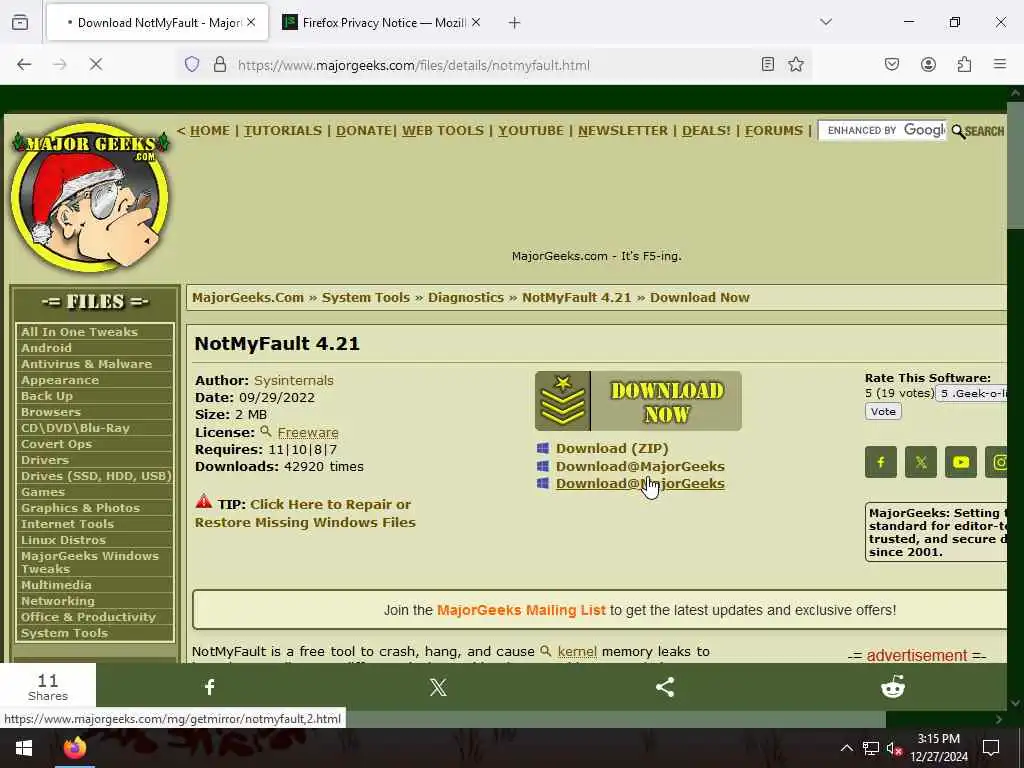The width and height of the screenshot is (1024, 768).
Task: Open the System Tools sidebar category
Action: click(64, 633)
